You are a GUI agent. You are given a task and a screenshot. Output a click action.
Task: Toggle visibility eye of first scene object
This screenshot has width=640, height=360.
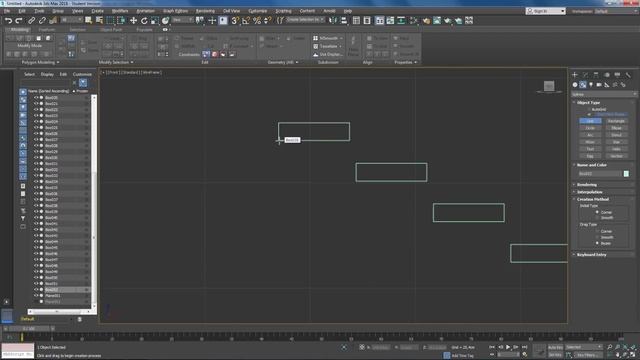point(36,98)
